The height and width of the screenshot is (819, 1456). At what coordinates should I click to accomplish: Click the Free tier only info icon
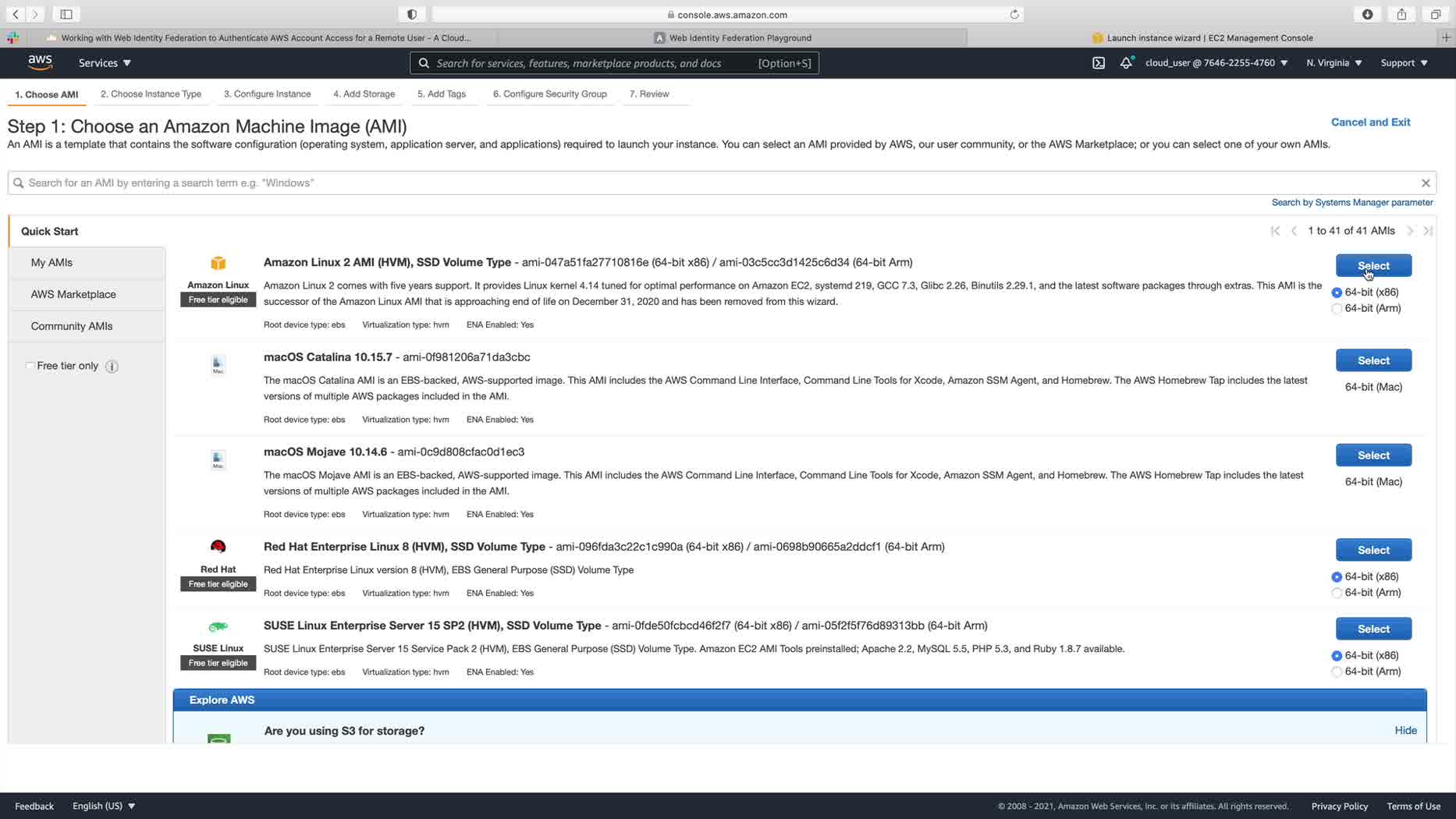click(x=112, y=367)
